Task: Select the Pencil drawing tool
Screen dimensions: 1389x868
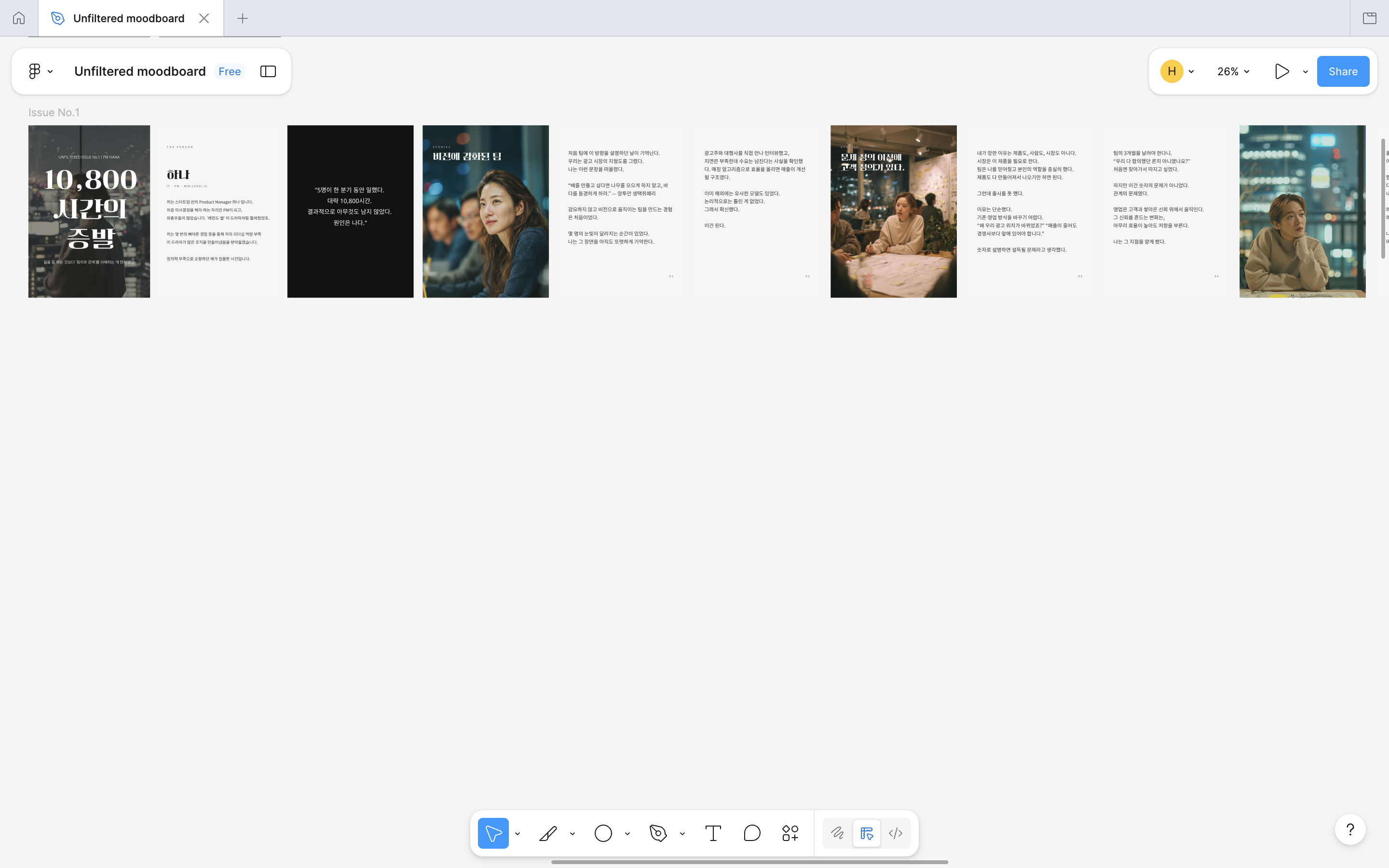Action: [x=548, y=833]
